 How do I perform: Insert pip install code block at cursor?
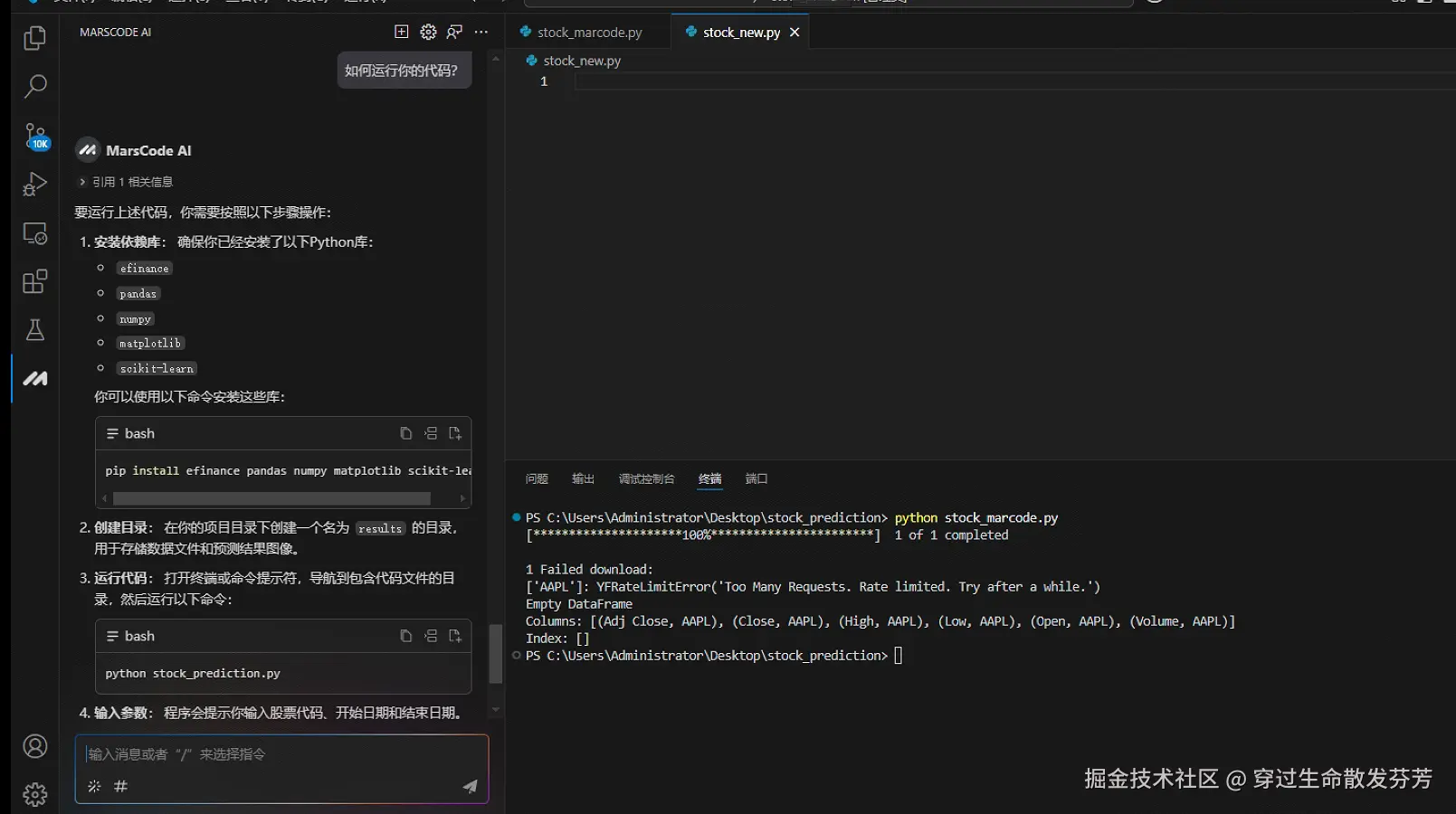coord(431,433)
